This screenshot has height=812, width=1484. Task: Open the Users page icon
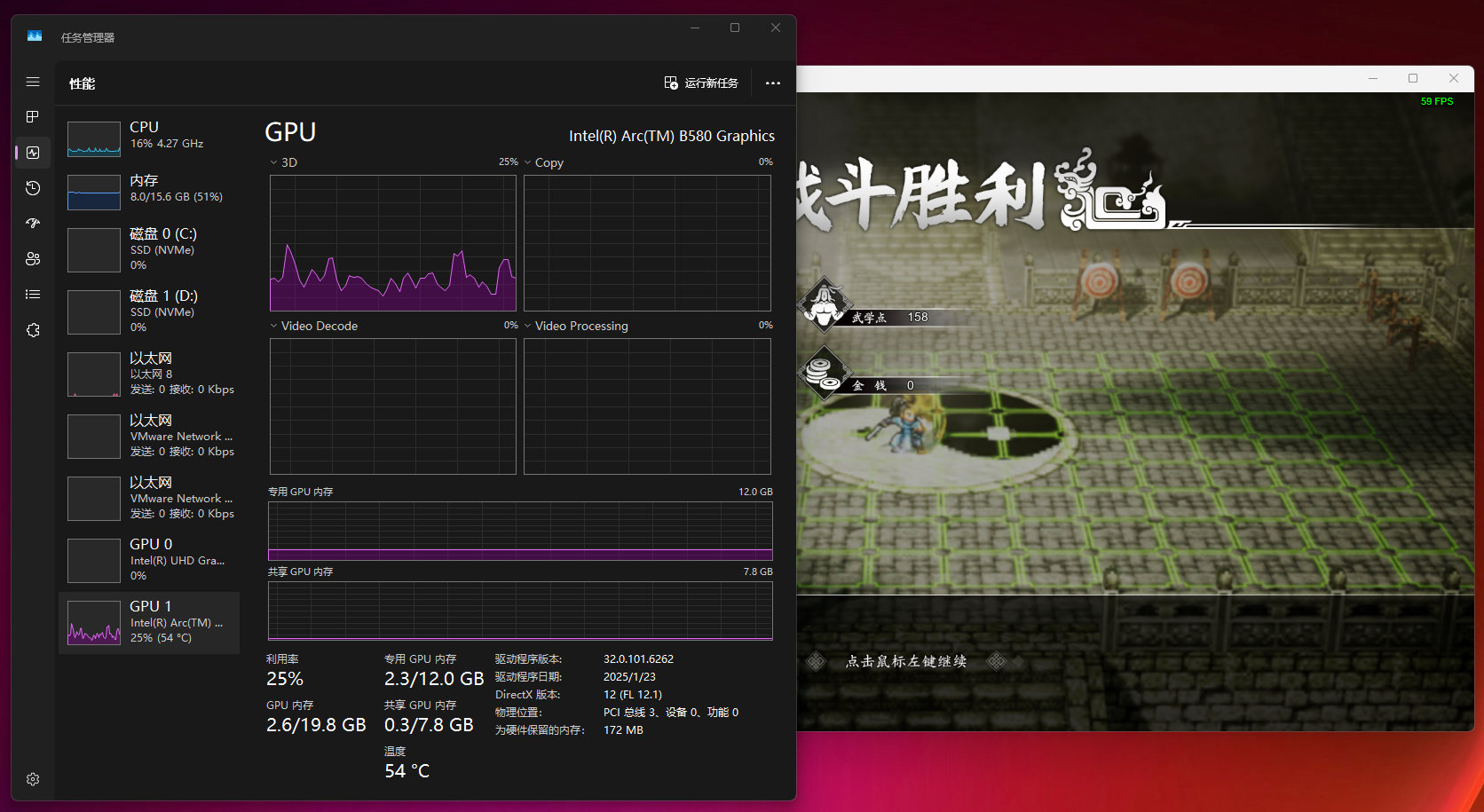(33, 259)
